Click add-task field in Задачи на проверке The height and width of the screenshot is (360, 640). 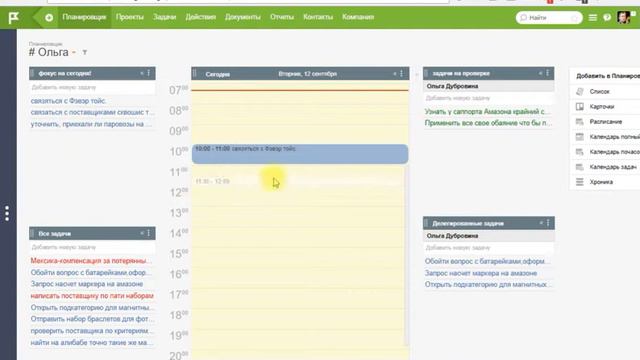[489, 98]
